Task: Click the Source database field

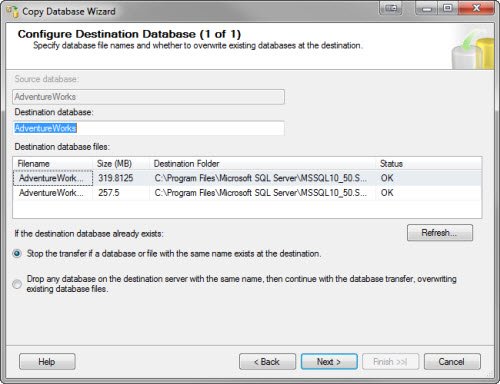Action: click(x=149, y=97)
